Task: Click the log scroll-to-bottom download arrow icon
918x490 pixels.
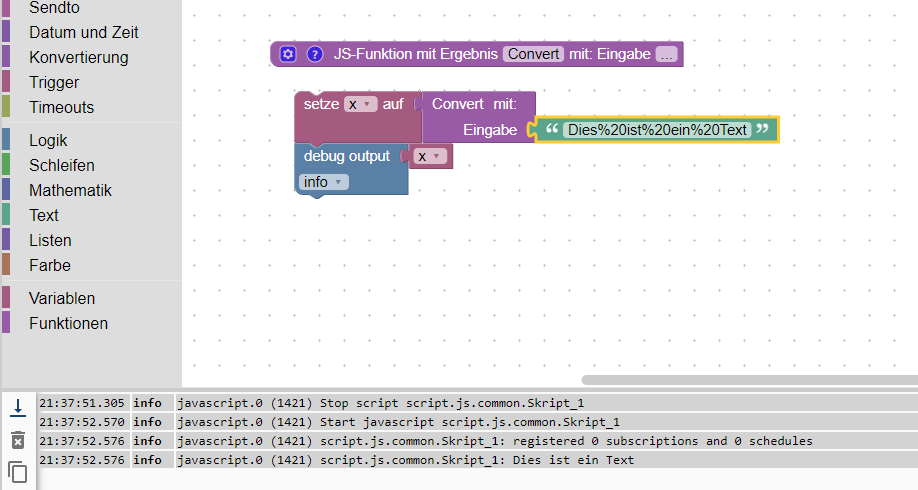Action: (x=18, y=407)
